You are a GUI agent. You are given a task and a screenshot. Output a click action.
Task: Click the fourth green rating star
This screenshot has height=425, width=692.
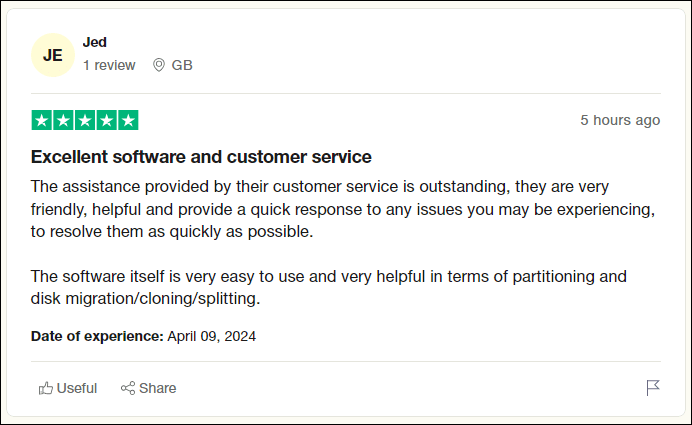(107, 120)
